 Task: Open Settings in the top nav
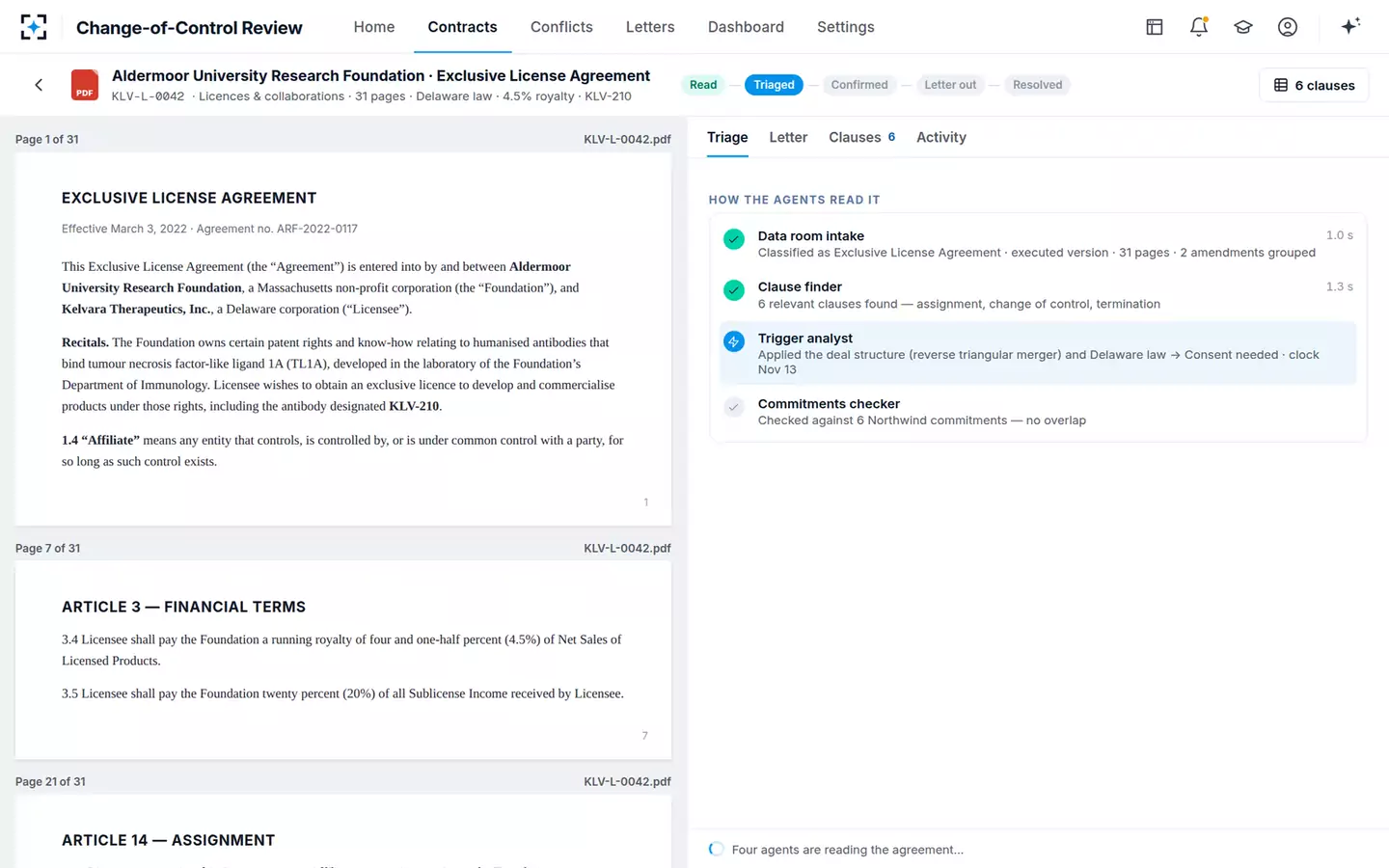point(846,27)
